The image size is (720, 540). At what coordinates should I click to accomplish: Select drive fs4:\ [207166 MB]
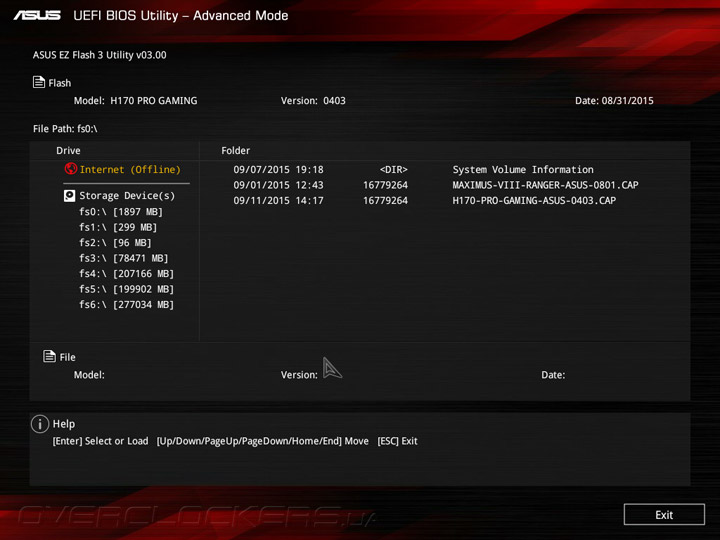pos(126,274)
